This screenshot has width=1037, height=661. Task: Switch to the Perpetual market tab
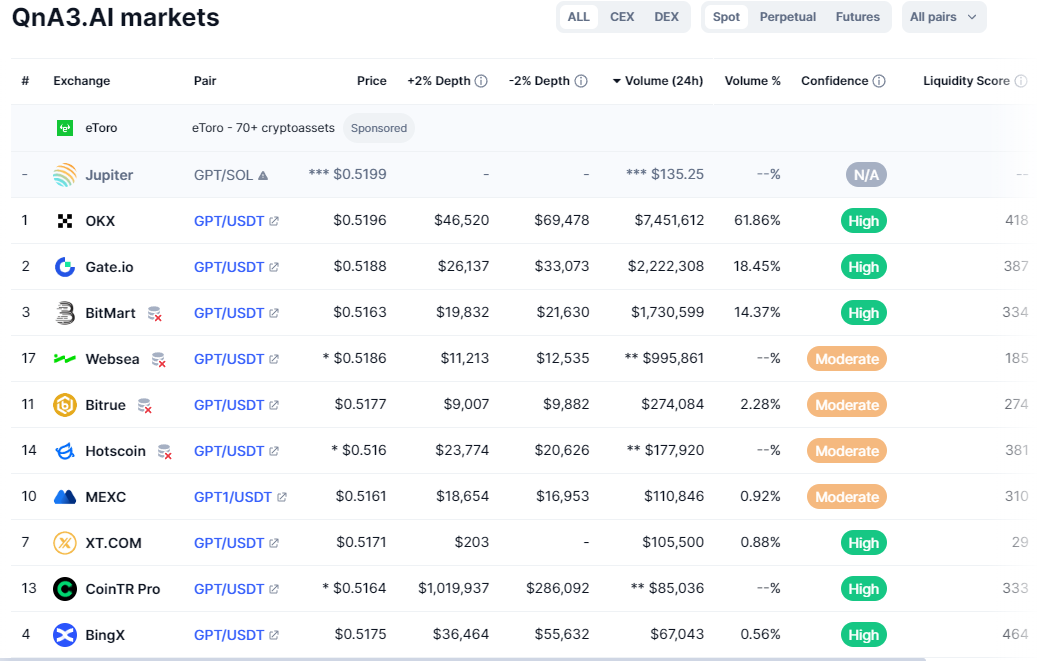click(x=788, y=17)
